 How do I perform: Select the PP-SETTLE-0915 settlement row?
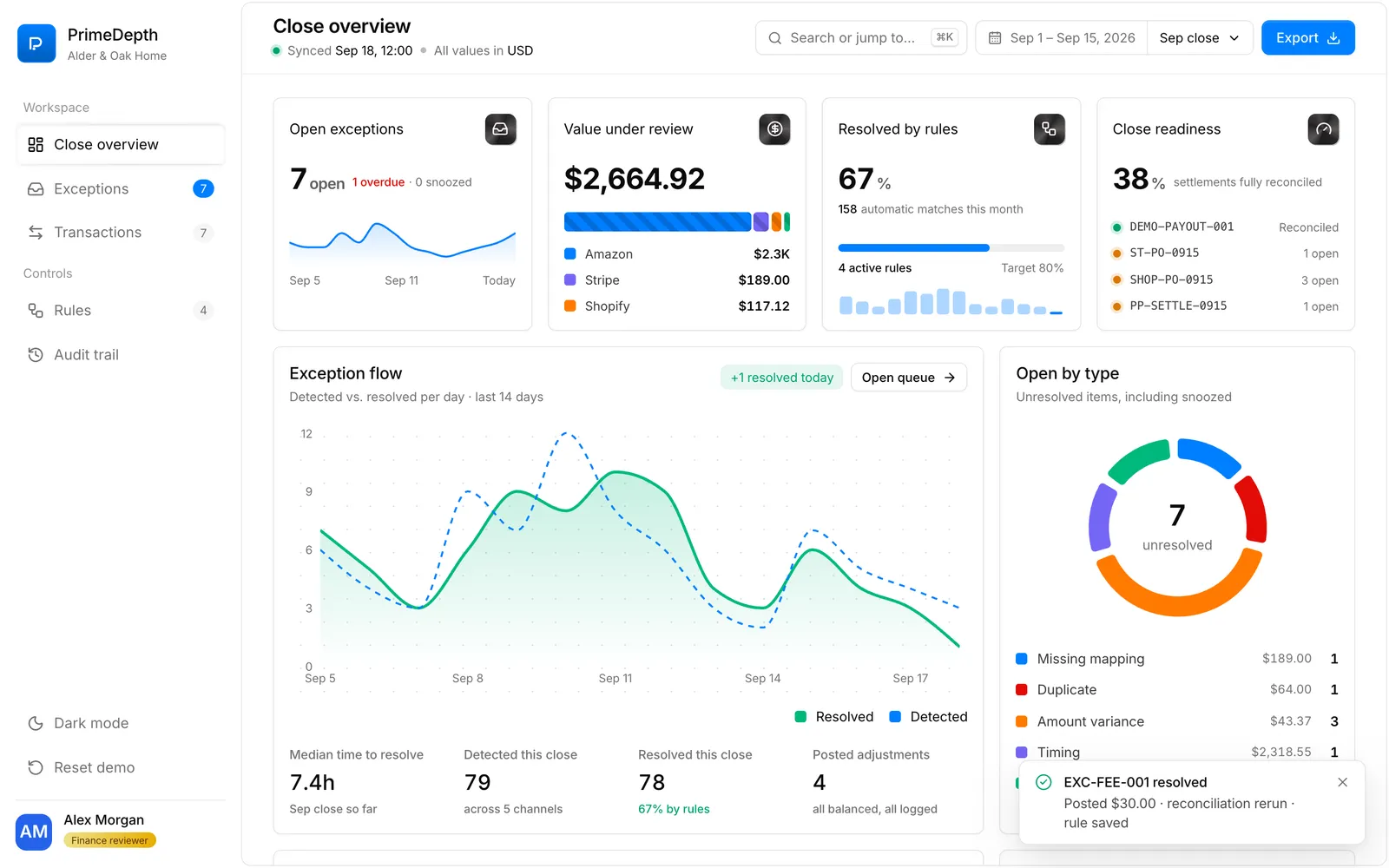[1226, 306]
